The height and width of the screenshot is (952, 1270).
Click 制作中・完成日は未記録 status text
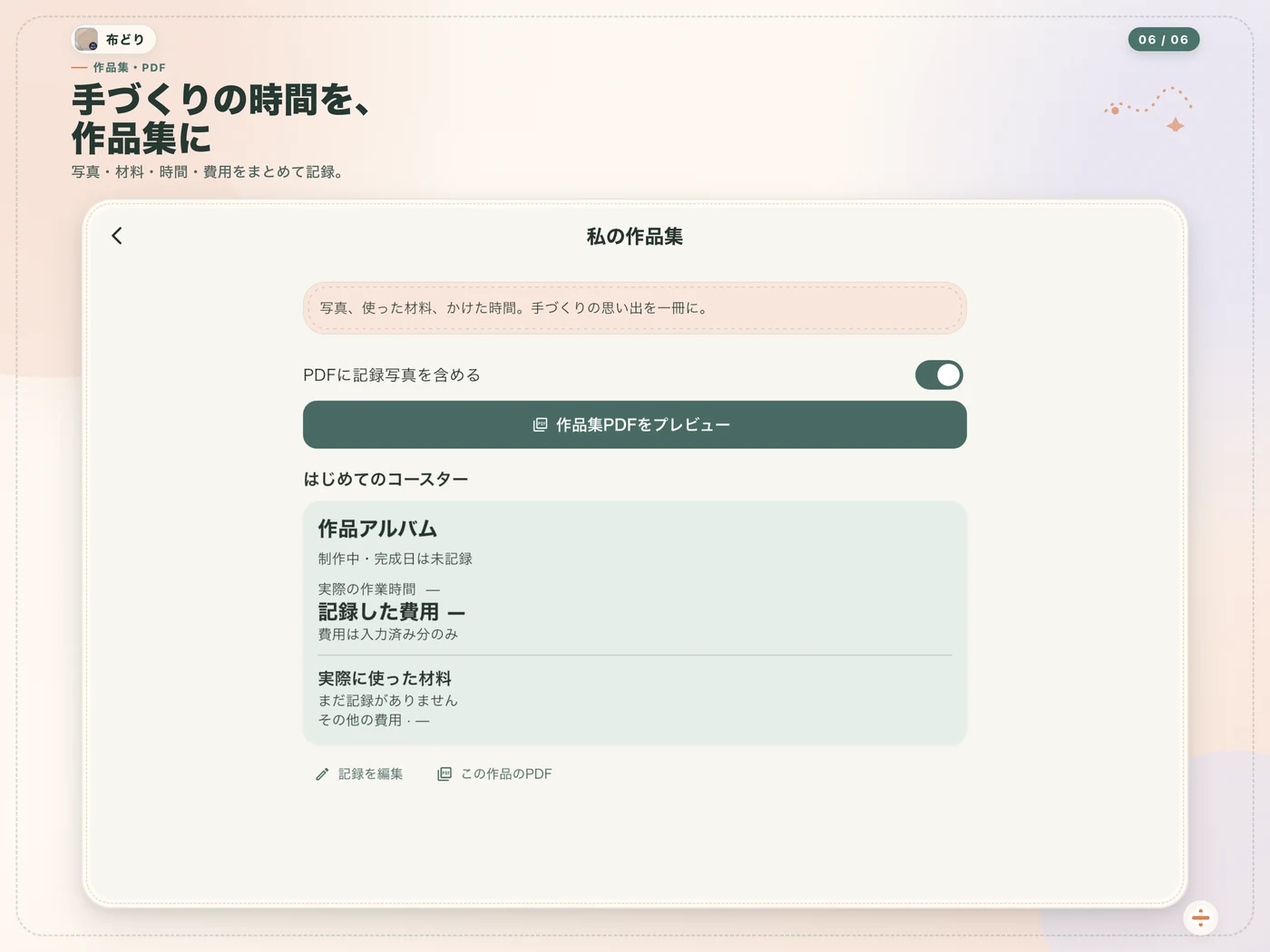pos(395,559)
